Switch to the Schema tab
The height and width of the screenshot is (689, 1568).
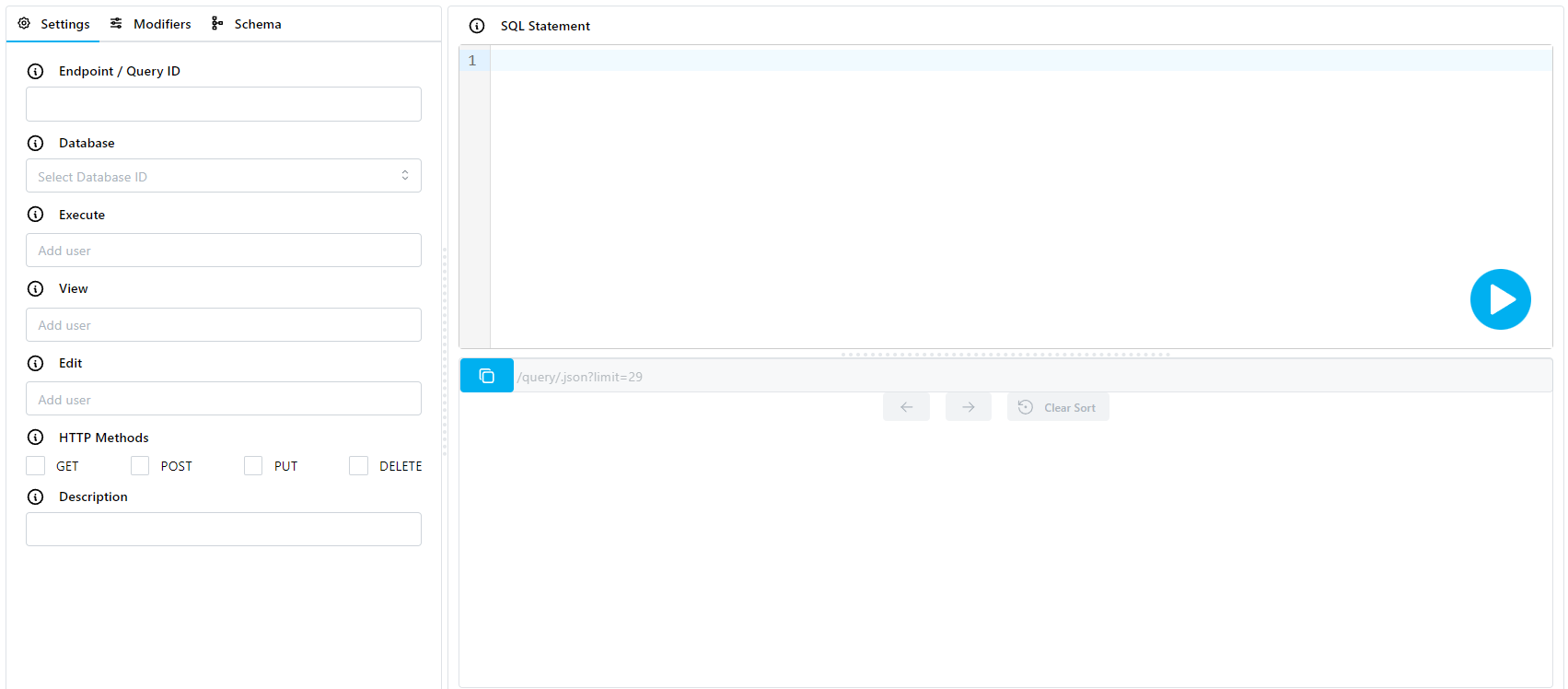247,24
